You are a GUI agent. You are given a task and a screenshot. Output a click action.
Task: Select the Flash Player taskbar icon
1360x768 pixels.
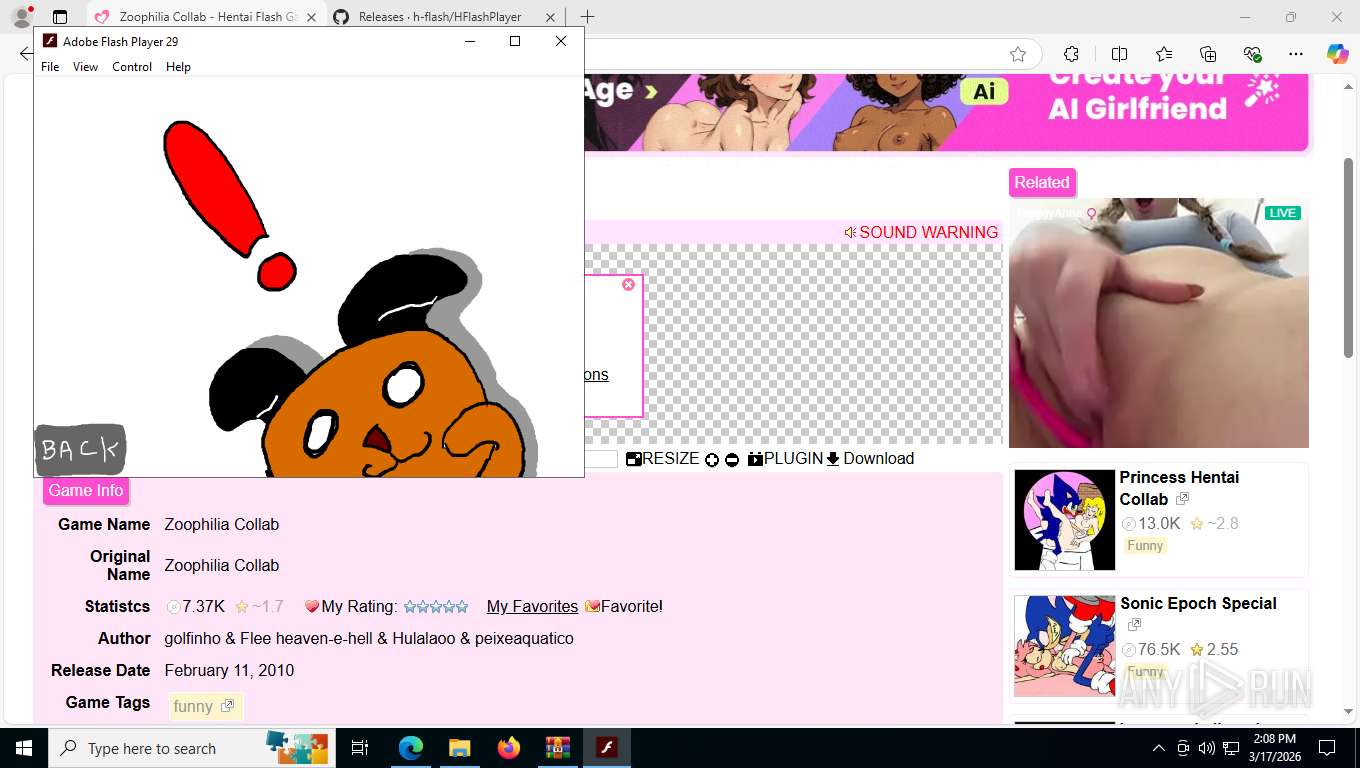coord(606,748)
